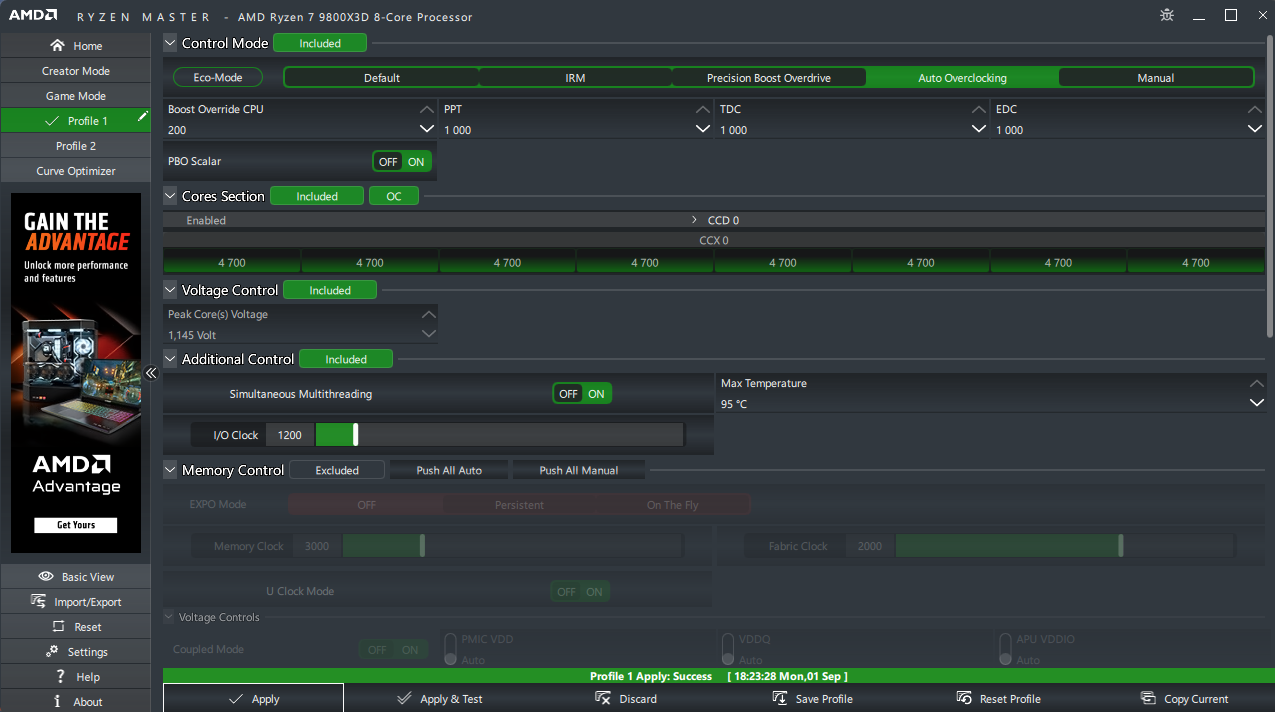Collapse the Additional Control section
This screenshot has width=1275, height=712.
170,359
